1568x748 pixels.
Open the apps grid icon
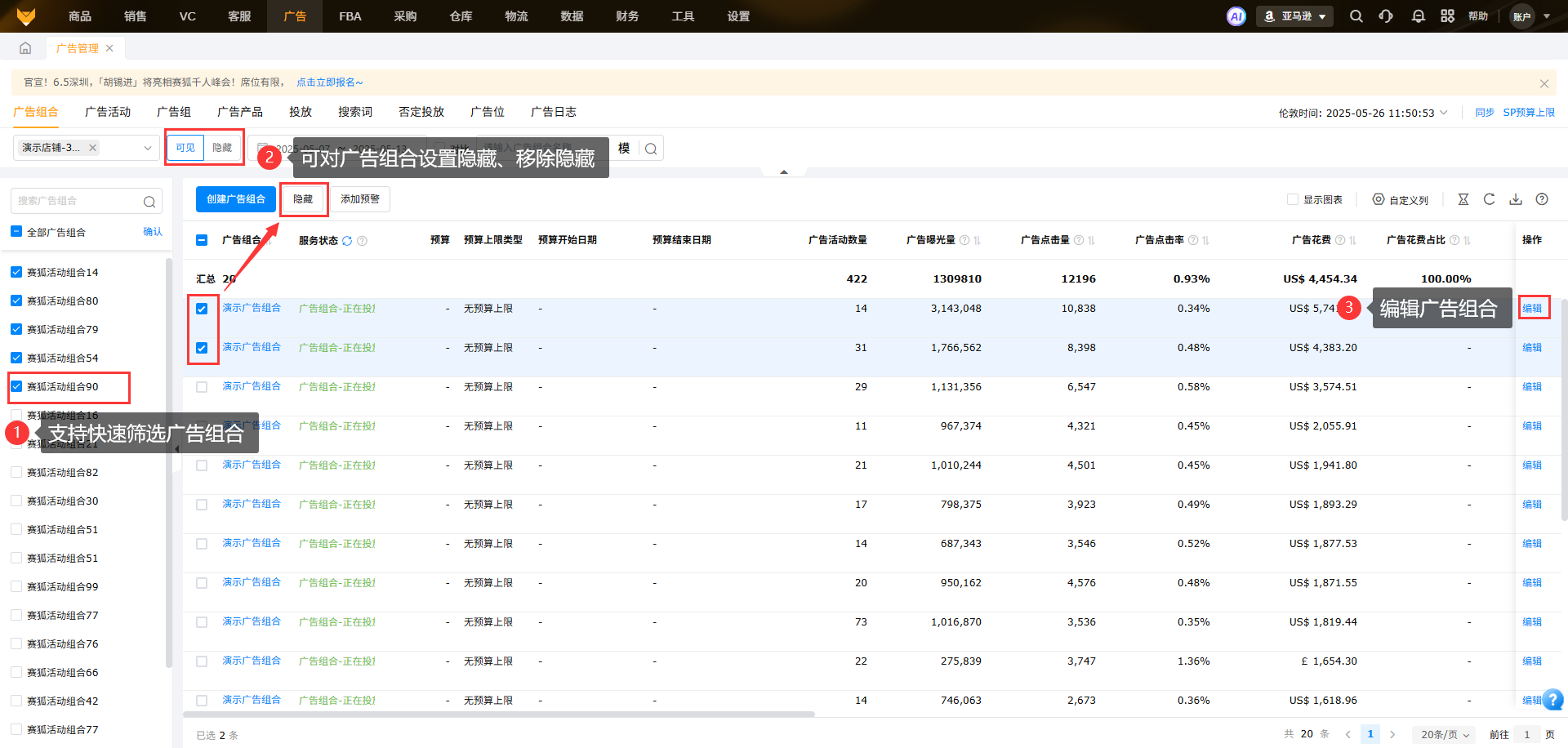[1447, 16]
